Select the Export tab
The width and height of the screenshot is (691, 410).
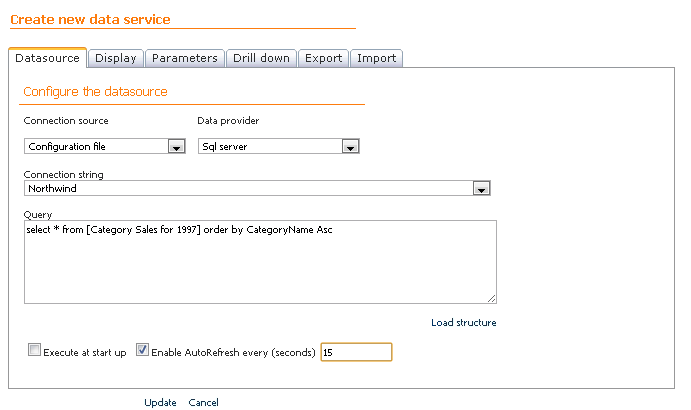coord(324,58)
